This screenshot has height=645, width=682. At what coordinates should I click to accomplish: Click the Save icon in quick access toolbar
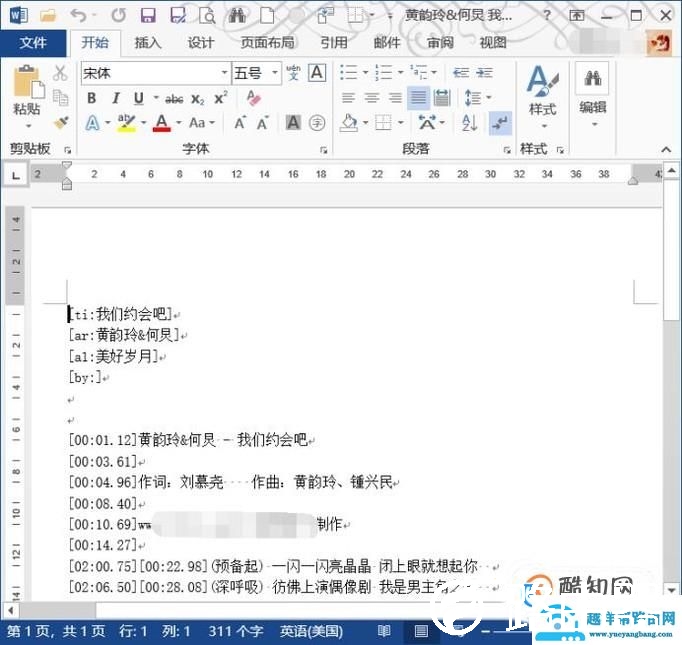click(148, 16)
